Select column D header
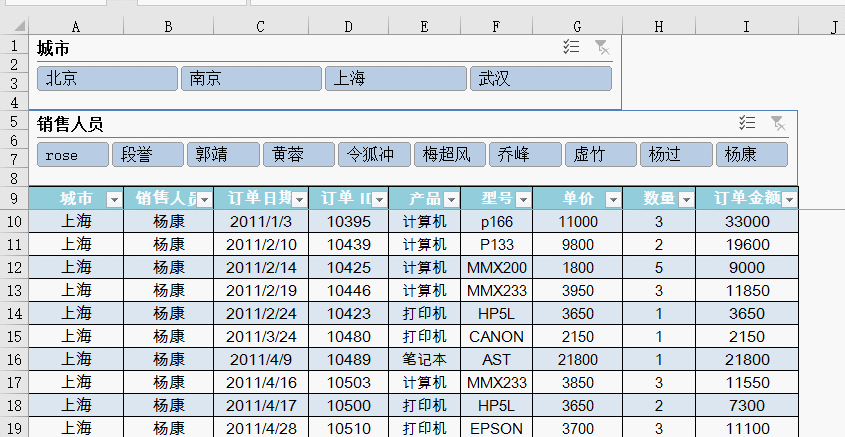The width and height of the screenshot is (845, 437). pos(349,26)
